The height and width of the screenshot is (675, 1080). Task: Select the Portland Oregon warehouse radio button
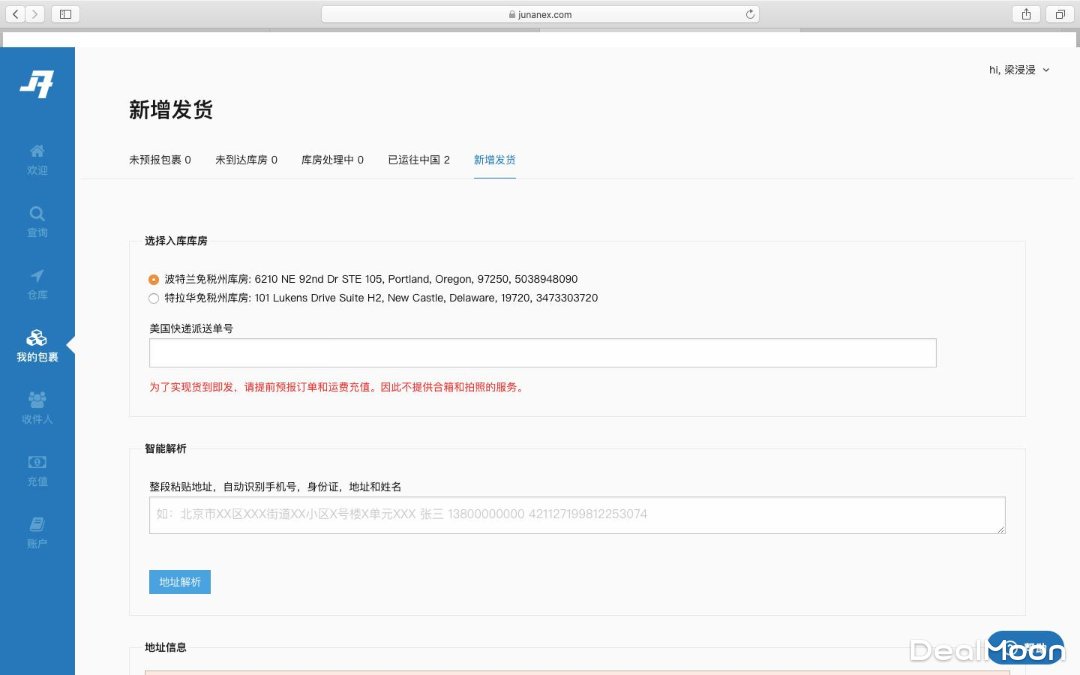[x=154, y=280]
